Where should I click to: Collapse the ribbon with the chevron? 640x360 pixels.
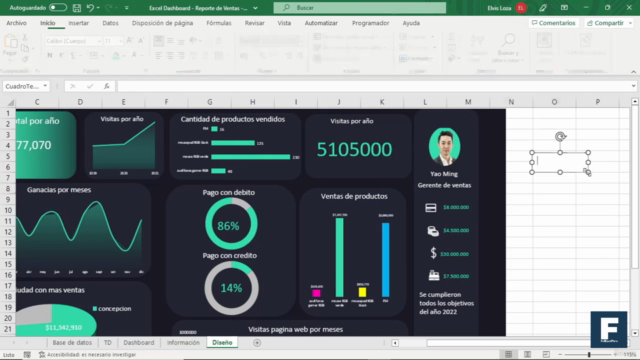pos(633,72)
